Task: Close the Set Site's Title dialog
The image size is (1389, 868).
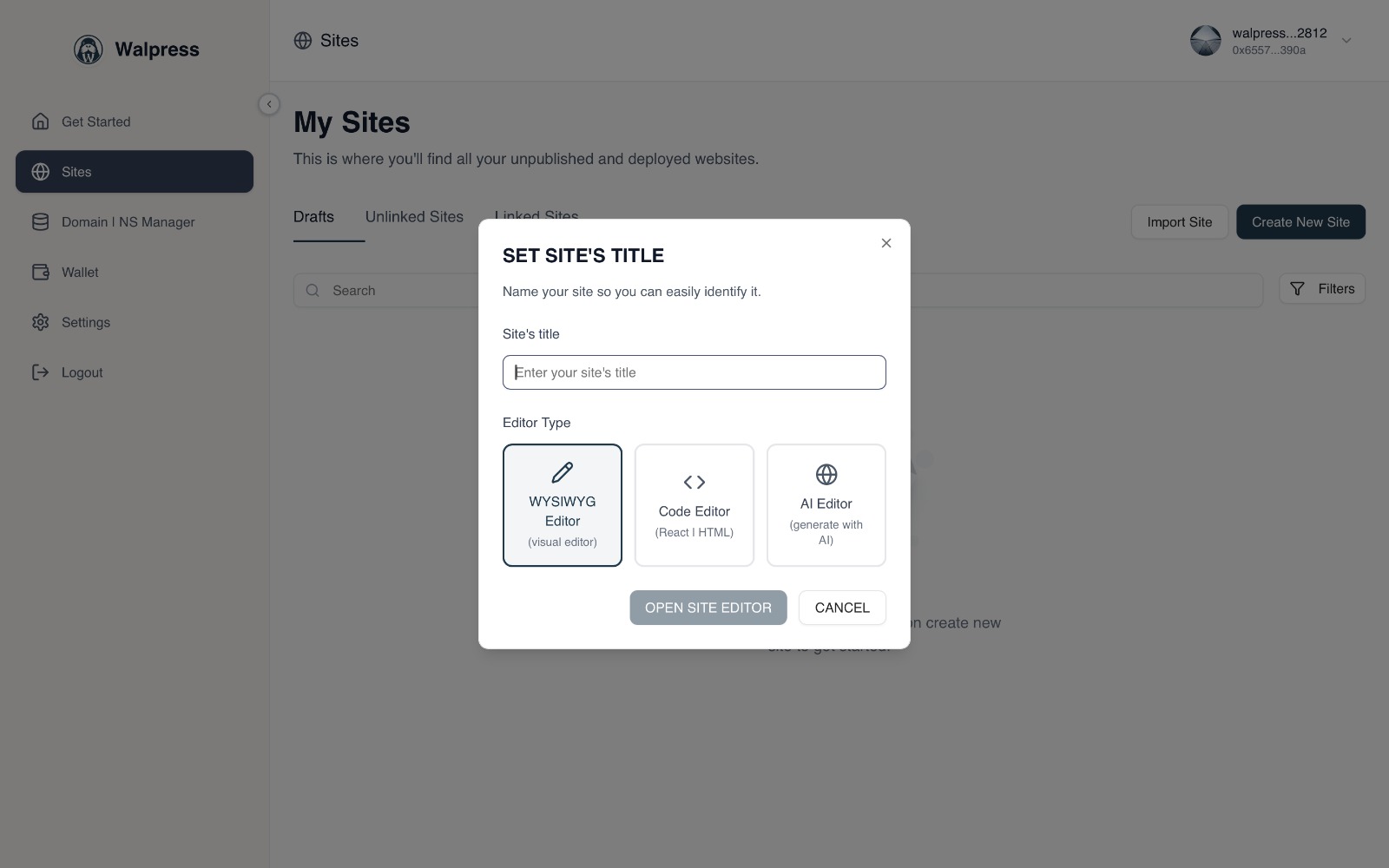Action: tap(886, 243)
